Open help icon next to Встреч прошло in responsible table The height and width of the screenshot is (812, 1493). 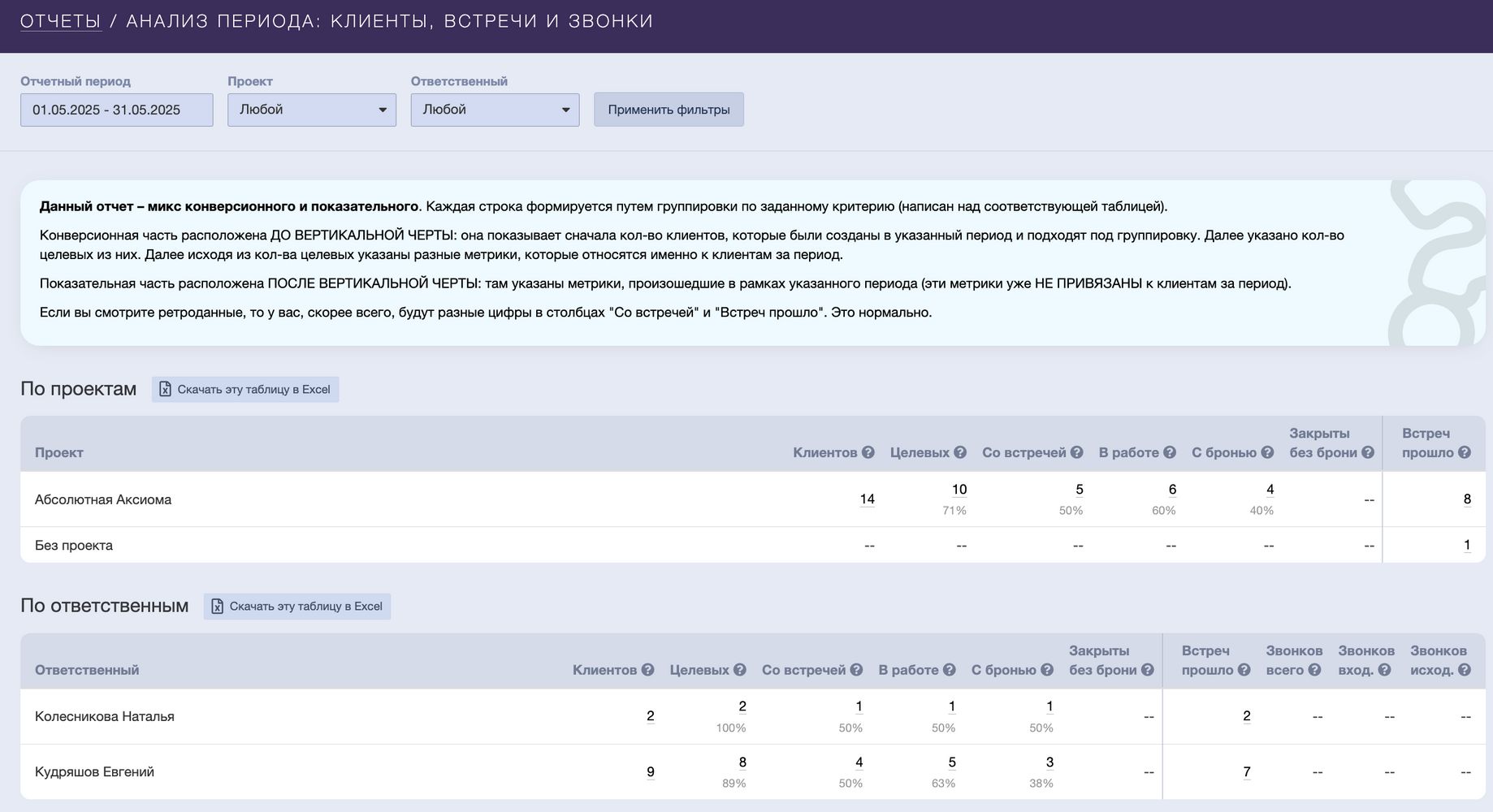(1244, 670)
